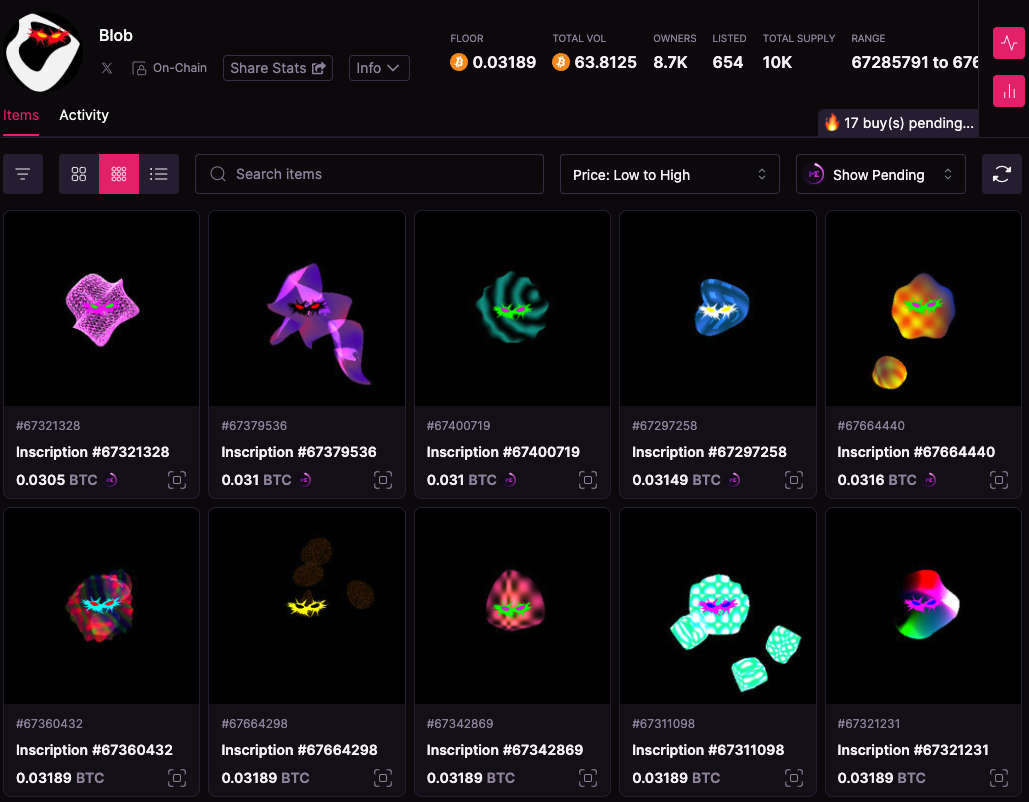Select the Items tab
The width and height of the screenshot is (1029, 802).
click(x=21, y=115)
